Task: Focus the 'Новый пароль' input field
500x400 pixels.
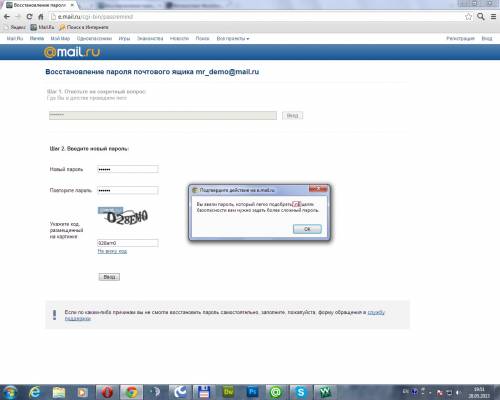Action: pos(128,169)
